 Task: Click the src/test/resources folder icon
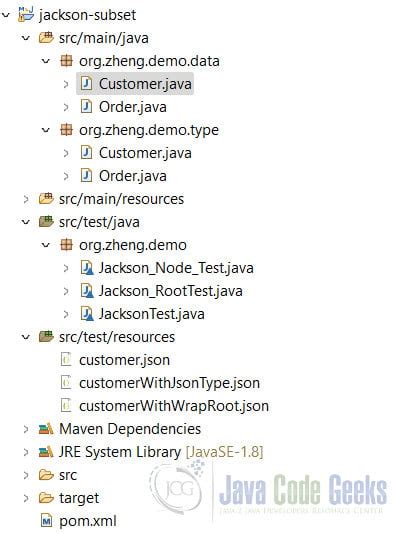46,337
